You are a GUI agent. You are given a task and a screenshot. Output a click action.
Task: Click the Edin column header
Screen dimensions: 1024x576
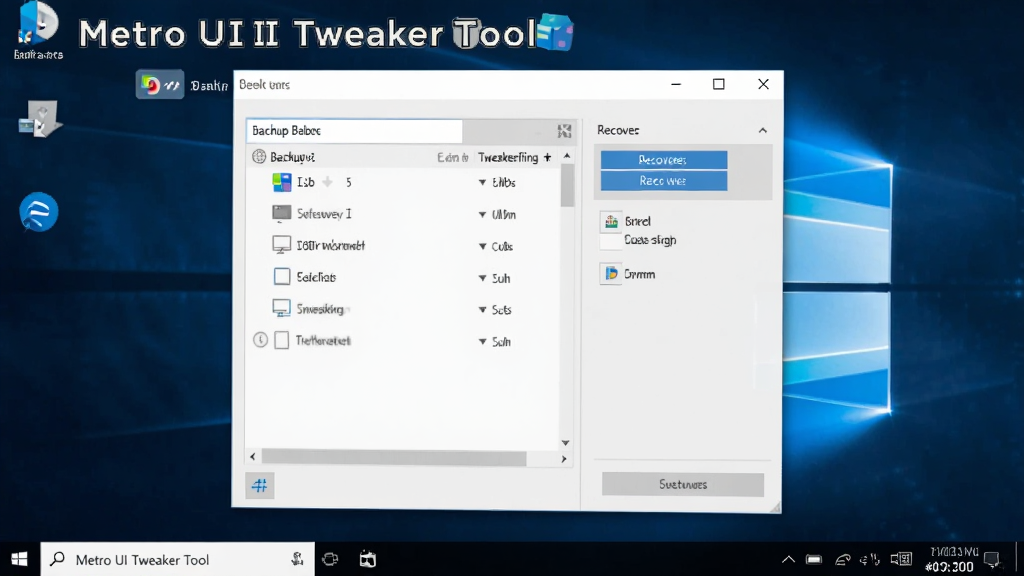[x=453, y=157]
